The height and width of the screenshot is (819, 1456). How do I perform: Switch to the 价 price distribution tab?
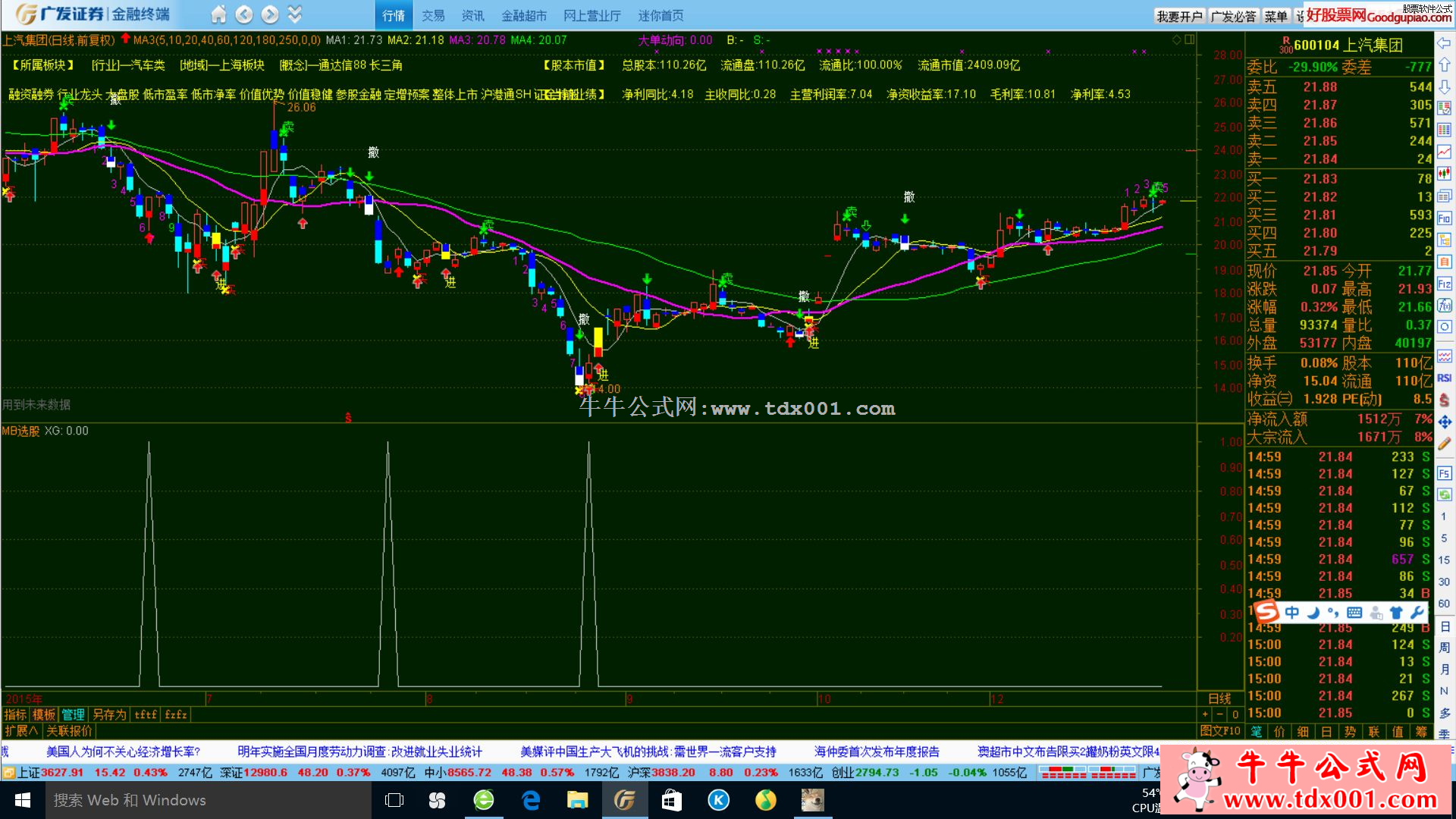click(1280, 732)
